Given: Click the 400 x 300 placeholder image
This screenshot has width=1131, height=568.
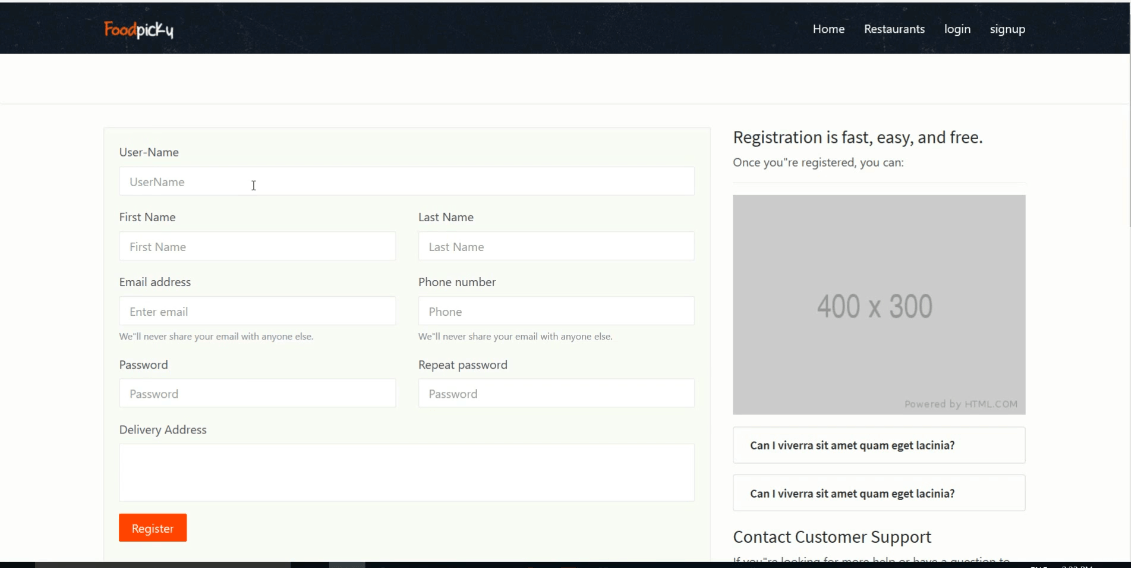Looking at the screenshot, I should 879,305.
